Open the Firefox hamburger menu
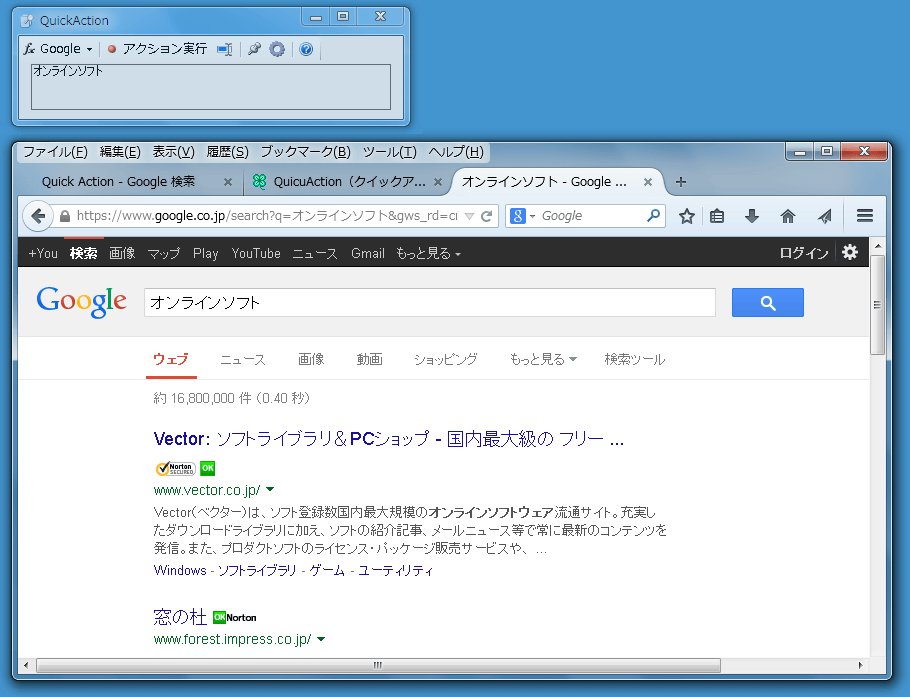The image size is (910, 697). pyautogui.click(x=865, y=216)
